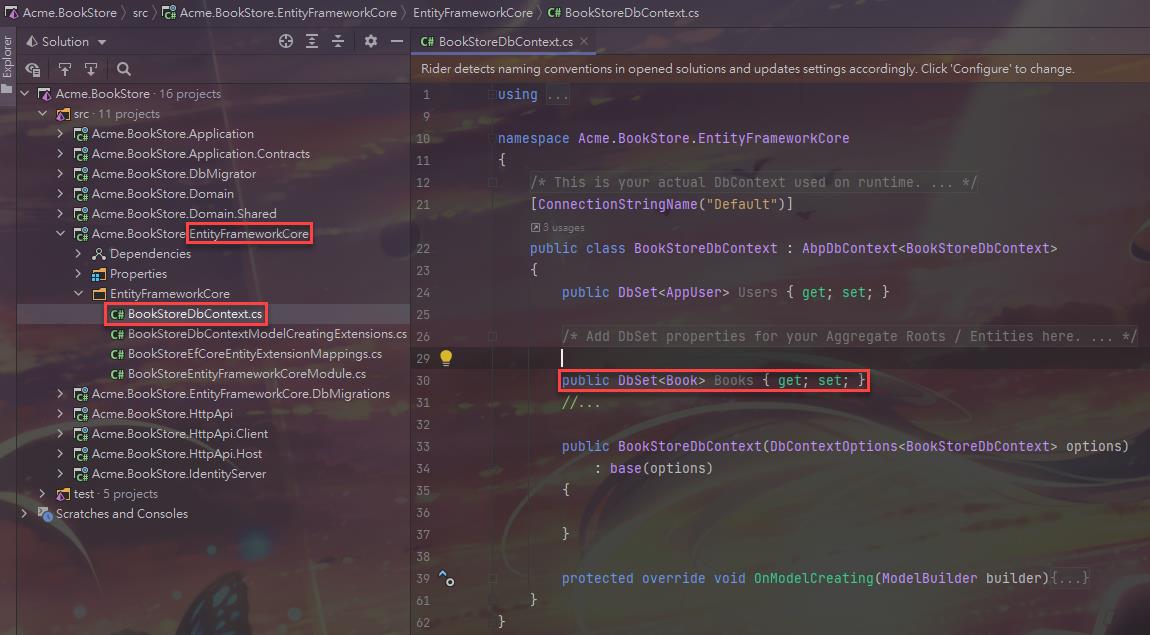Click the '3 usages' code lens link

coord(562,227)
